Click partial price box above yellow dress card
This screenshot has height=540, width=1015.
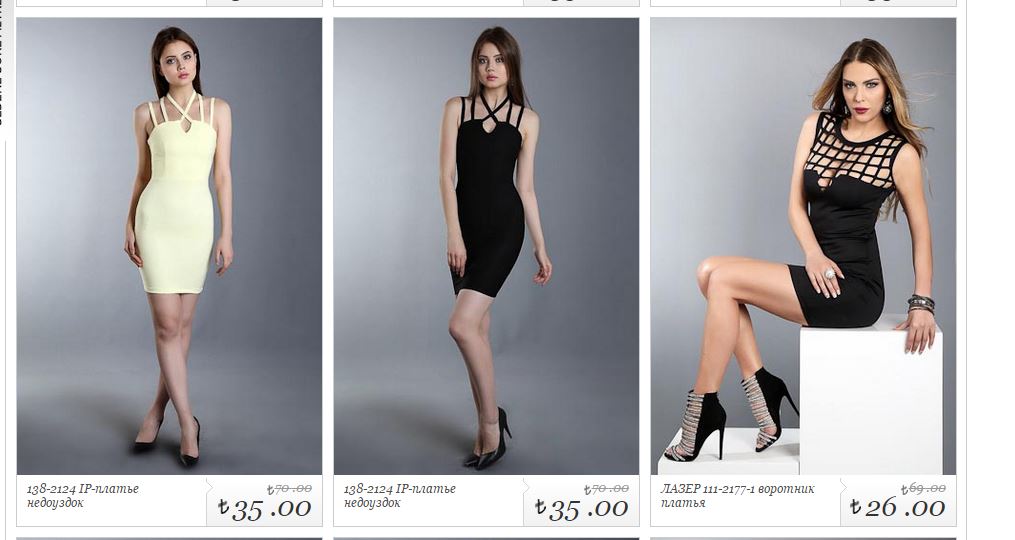pyautogui.click(x=263, y=3)
